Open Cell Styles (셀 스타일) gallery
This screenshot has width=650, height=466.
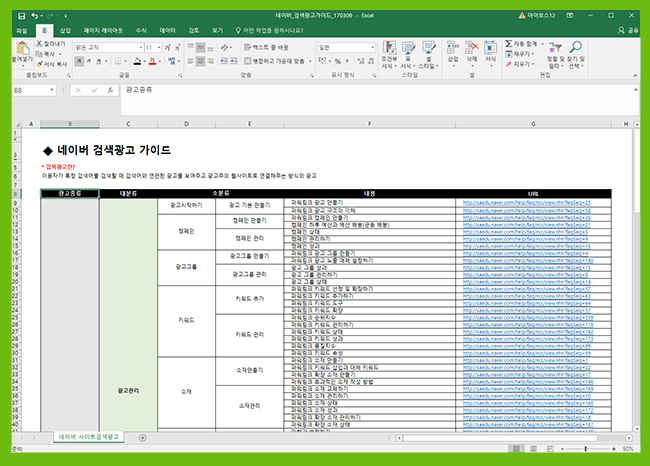point(429,55)
